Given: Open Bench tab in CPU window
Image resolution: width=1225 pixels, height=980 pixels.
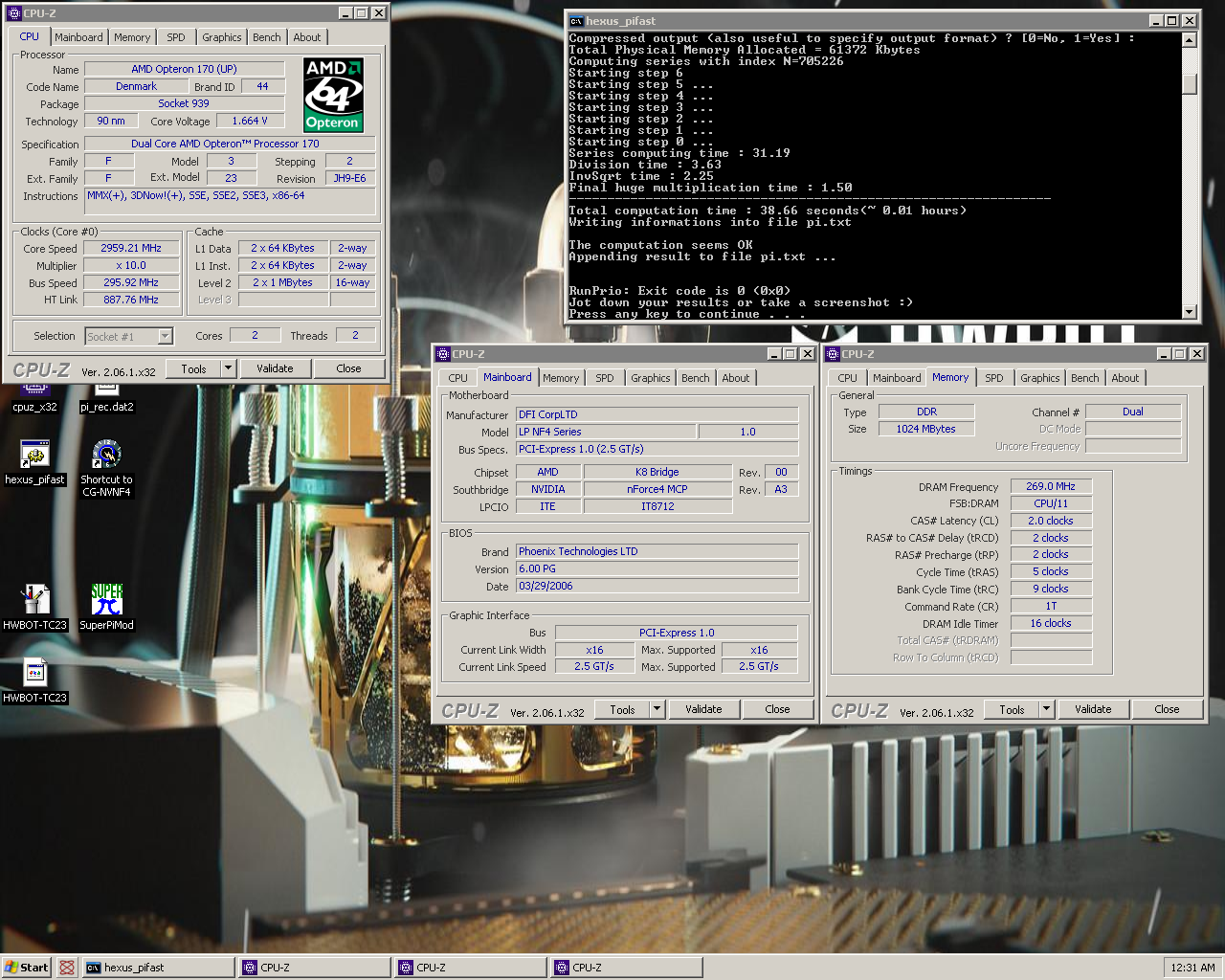Looking at the screenshot, I should coord(267,37).
